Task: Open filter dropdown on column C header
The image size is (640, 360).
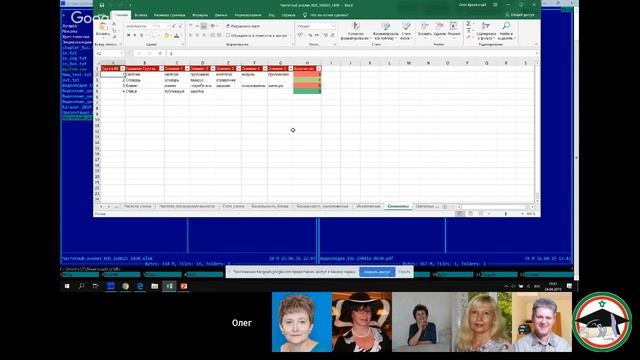Action: coord(187,69)
